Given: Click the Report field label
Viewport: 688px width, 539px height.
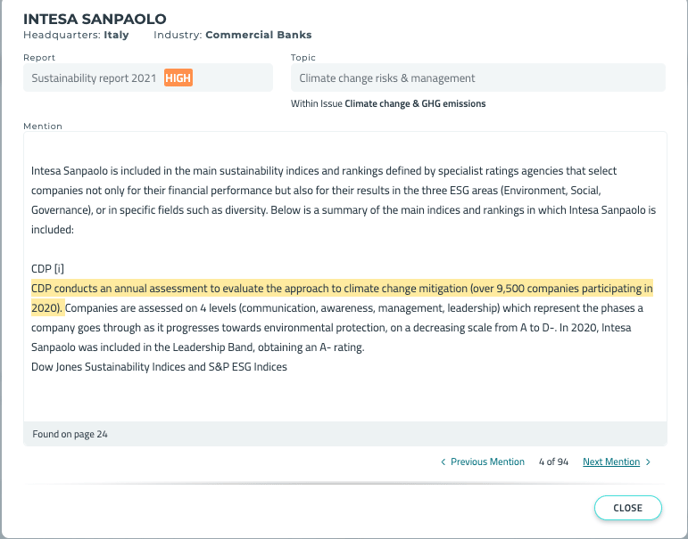Looking at the screenshot, I should (x=39, y=57).
